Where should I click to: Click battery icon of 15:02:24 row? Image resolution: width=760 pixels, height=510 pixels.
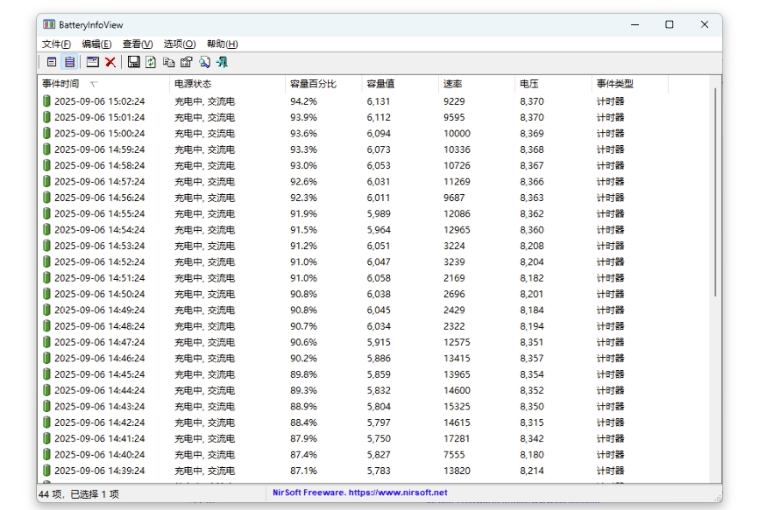(x=47, y=101)
